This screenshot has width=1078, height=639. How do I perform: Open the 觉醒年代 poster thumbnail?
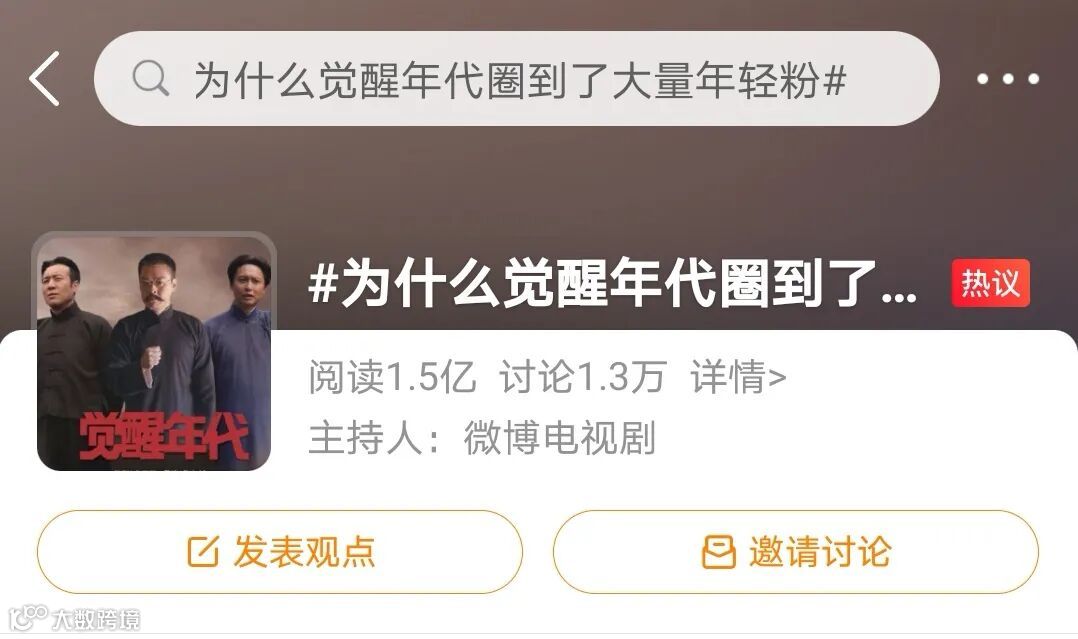(x=154, y=351)
